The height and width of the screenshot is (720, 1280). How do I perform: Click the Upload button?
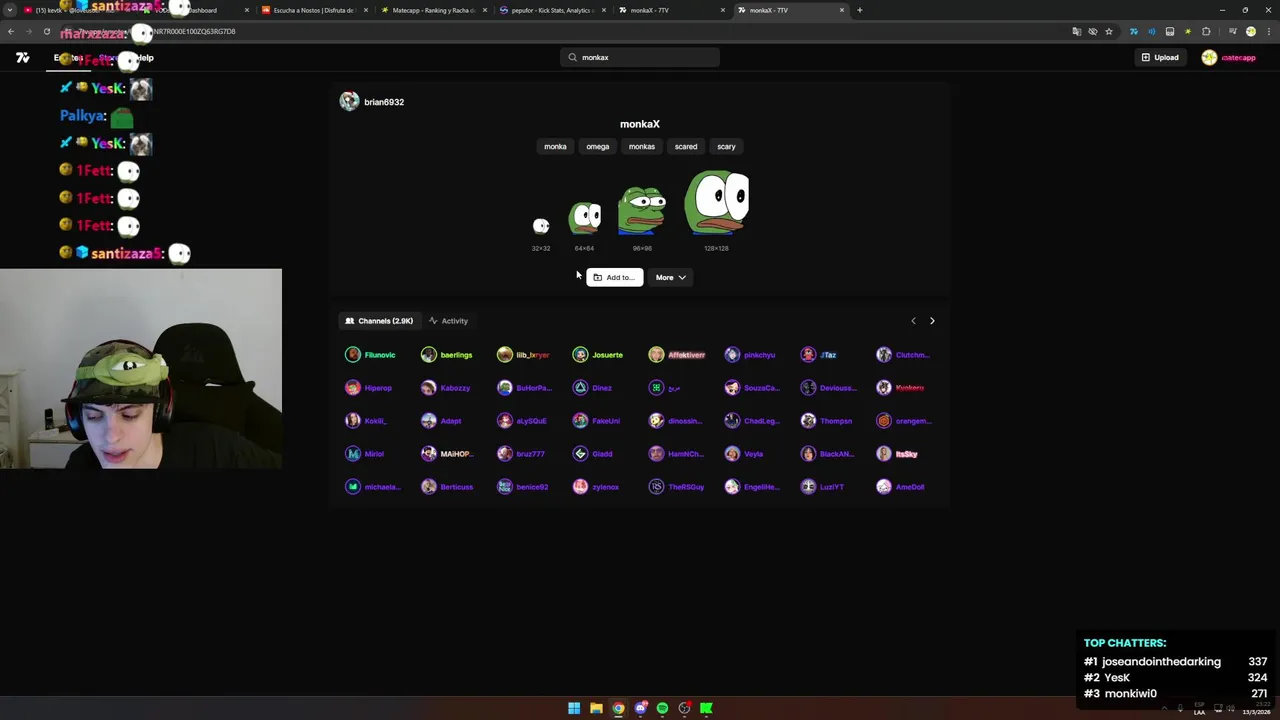(1160, 57)
